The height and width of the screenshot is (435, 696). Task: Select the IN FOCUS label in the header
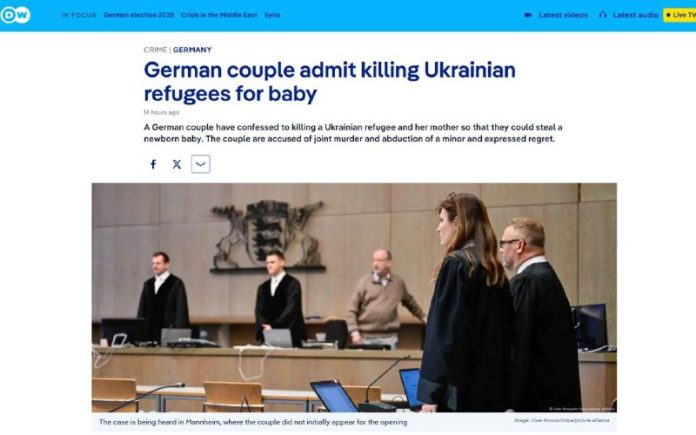click(x=79, y=15)
